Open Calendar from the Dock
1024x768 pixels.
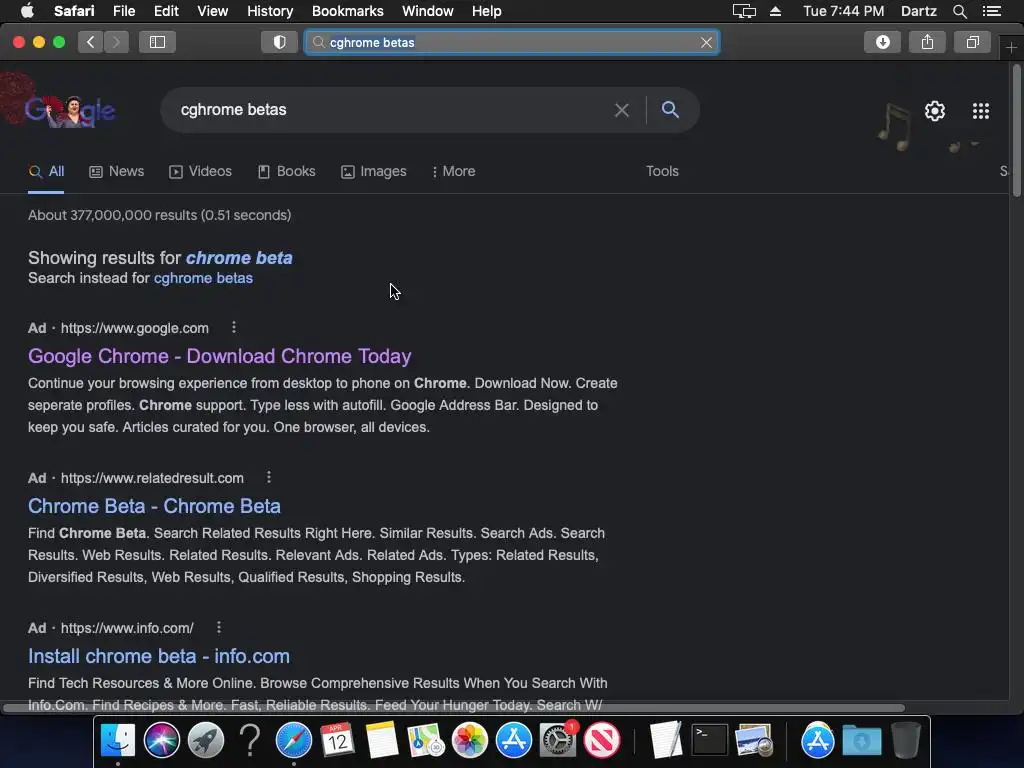[338, 741]
